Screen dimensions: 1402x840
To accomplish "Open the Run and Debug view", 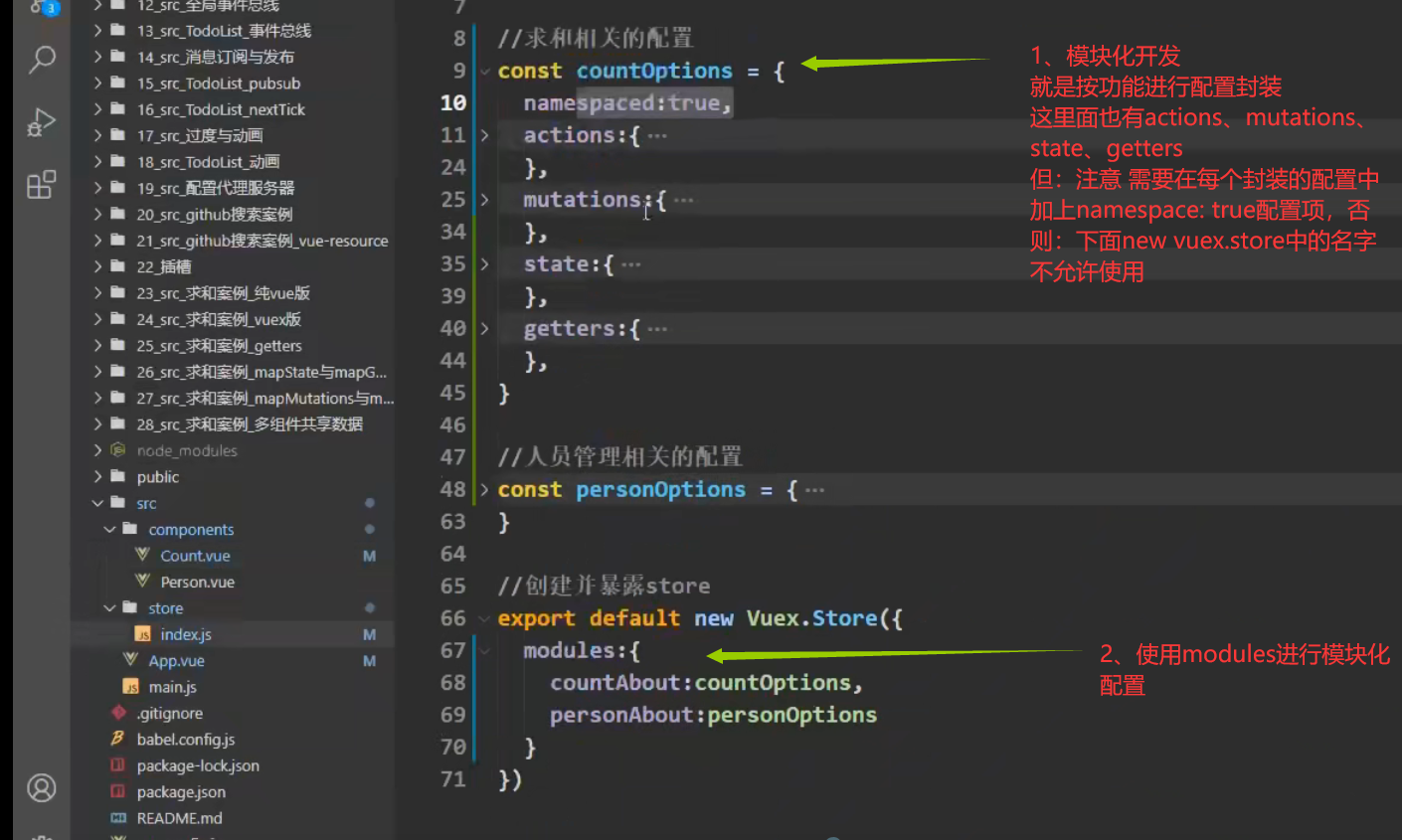I will pyautogui.click(x=42, y=122).
